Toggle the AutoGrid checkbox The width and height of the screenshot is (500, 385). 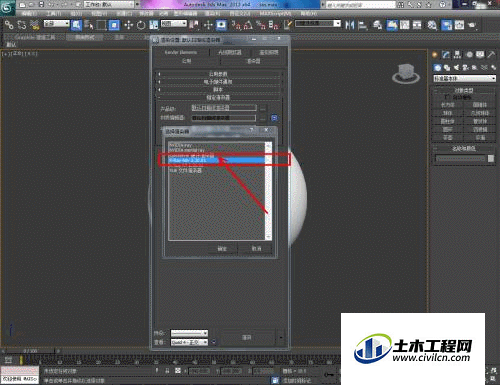447,97
